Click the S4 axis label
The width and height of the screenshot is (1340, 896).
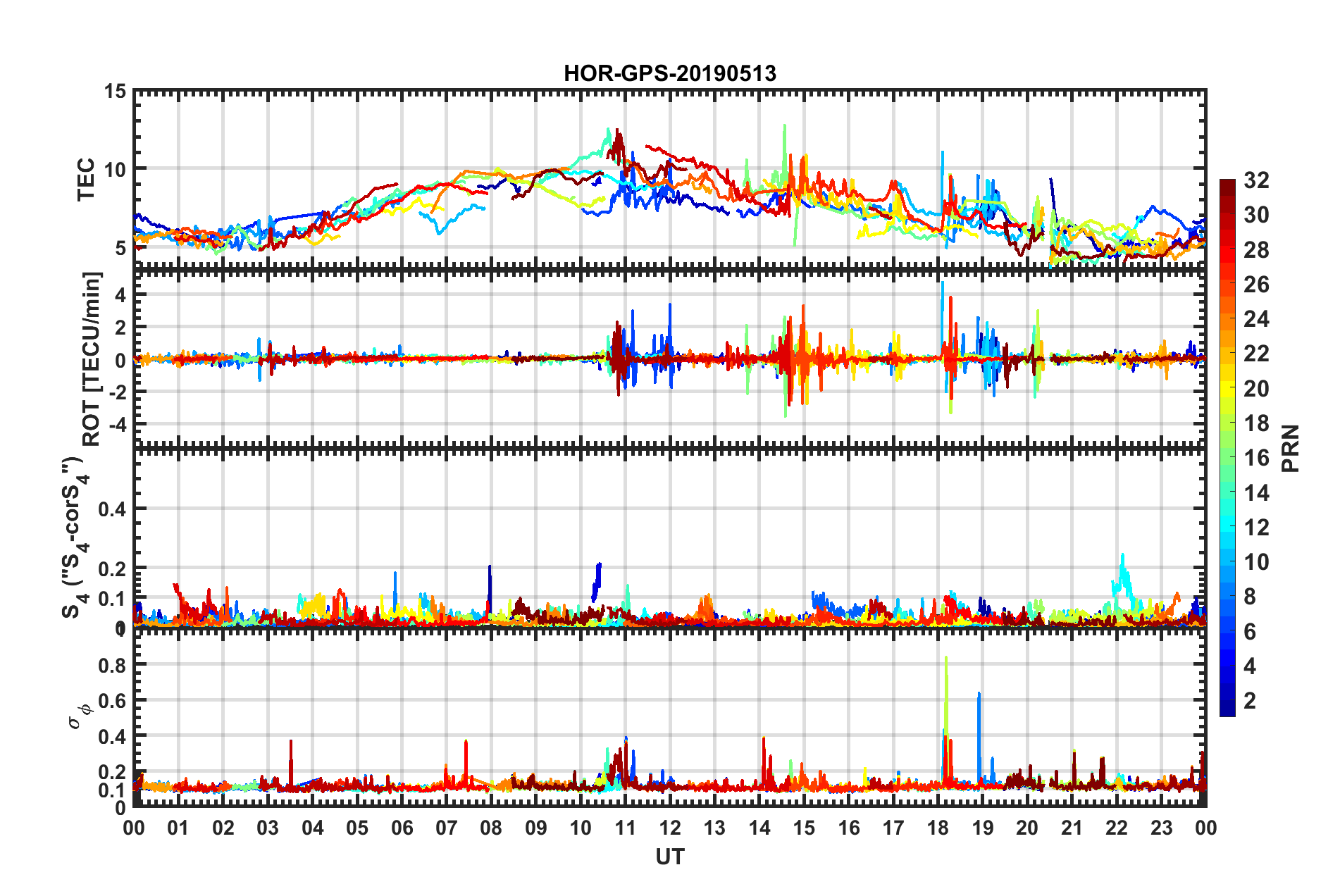(74, 537)
